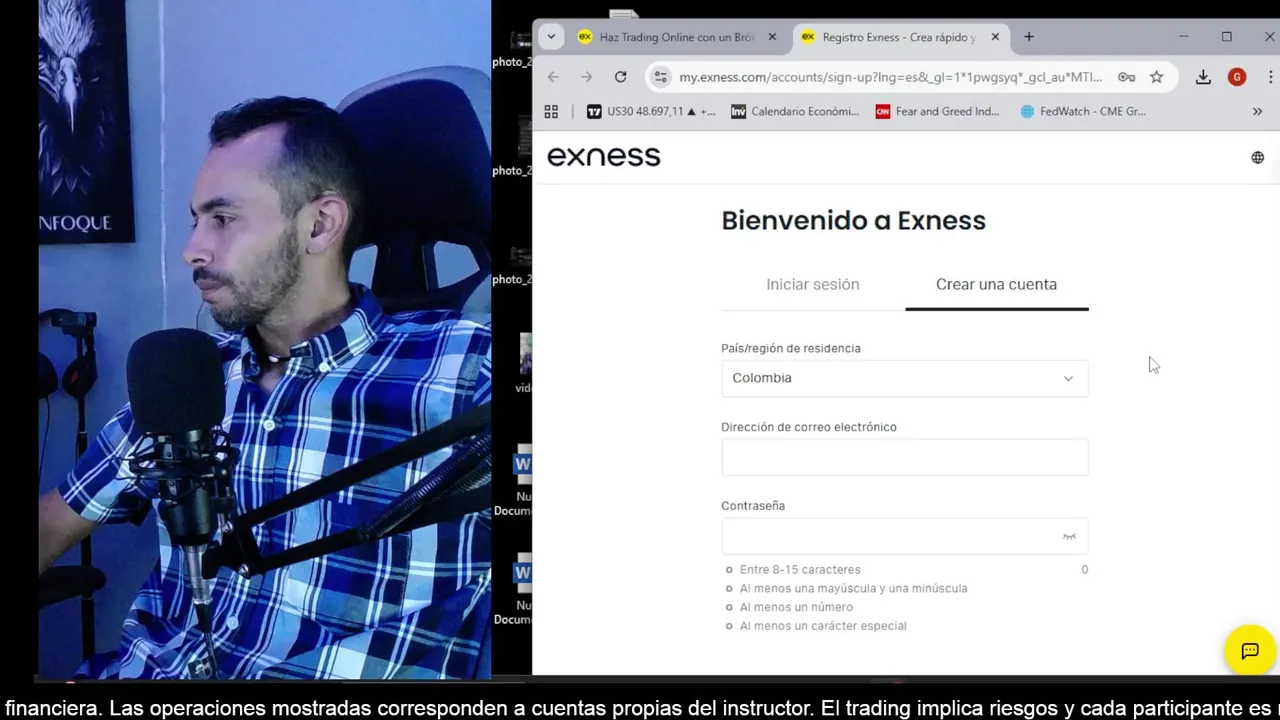
Task: Open saved passwords key icon
Action: click(1126, 77)
